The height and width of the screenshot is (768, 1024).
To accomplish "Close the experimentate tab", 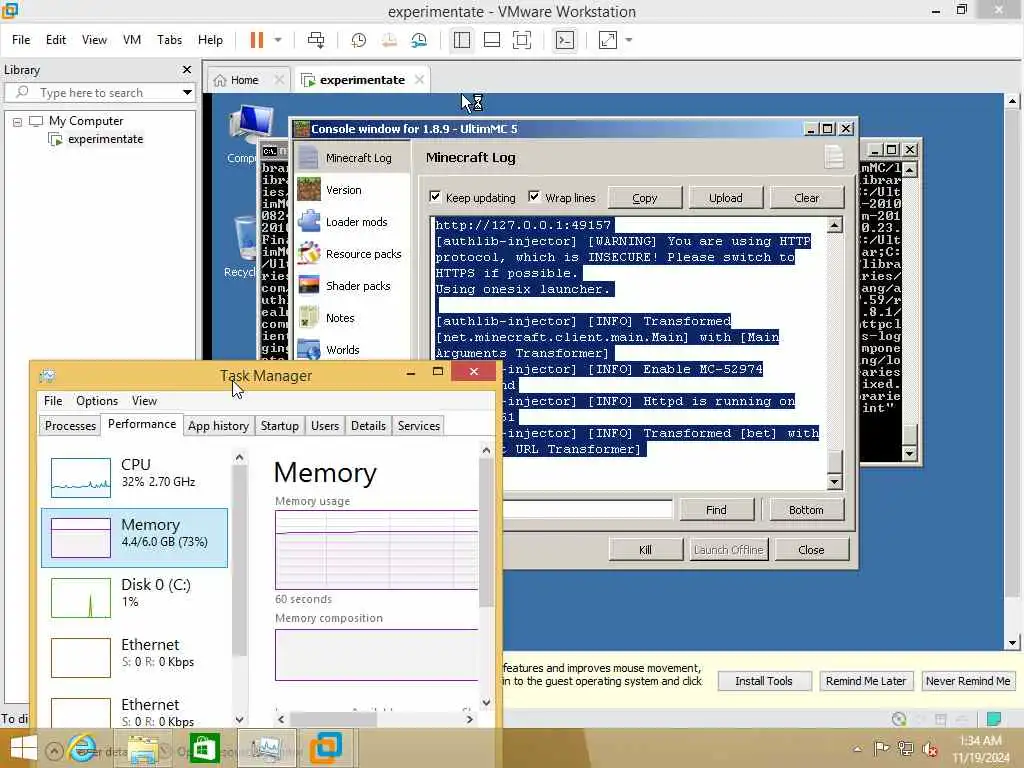I will pos(419,79).
